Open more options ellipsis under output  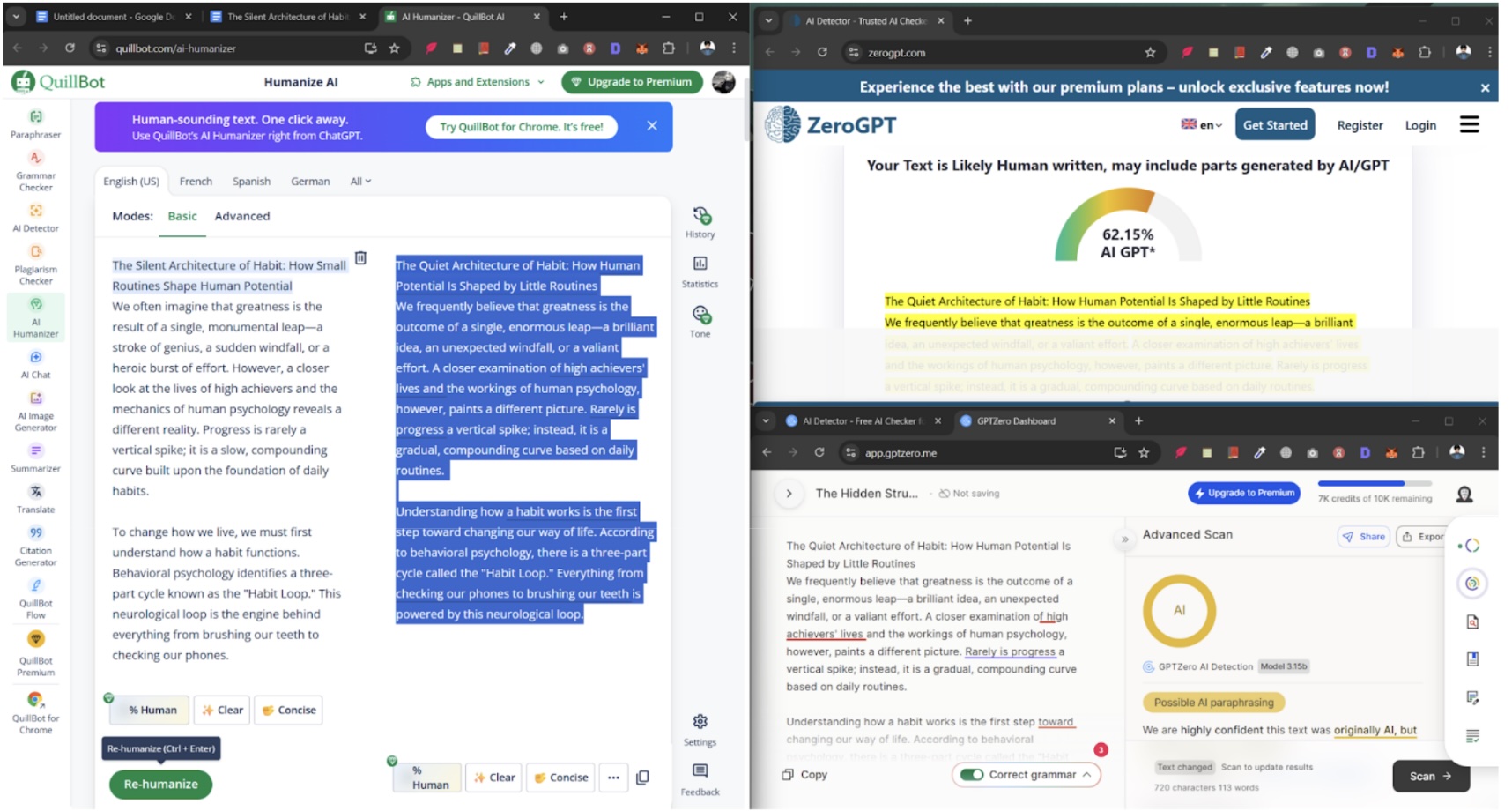click(x=613, y=778)
